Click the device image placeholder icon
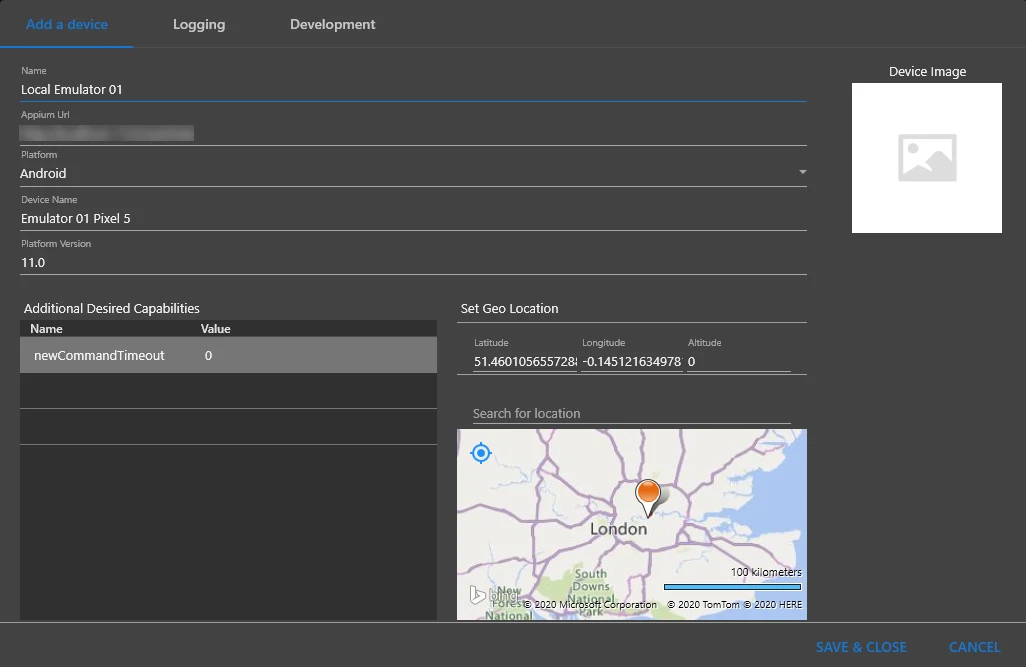The height and width of the screenshot is (667, 1026). click(x=926, y=157)
